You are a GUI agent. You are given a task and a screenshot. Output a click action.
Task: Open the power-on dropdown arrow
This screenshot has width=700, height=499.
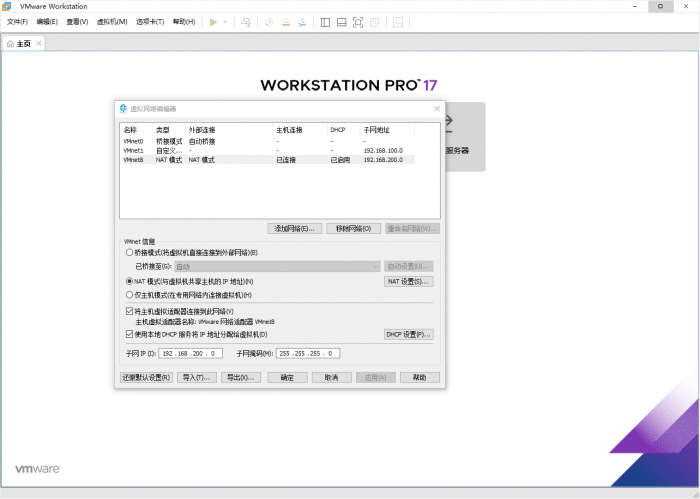pos(225,21)
